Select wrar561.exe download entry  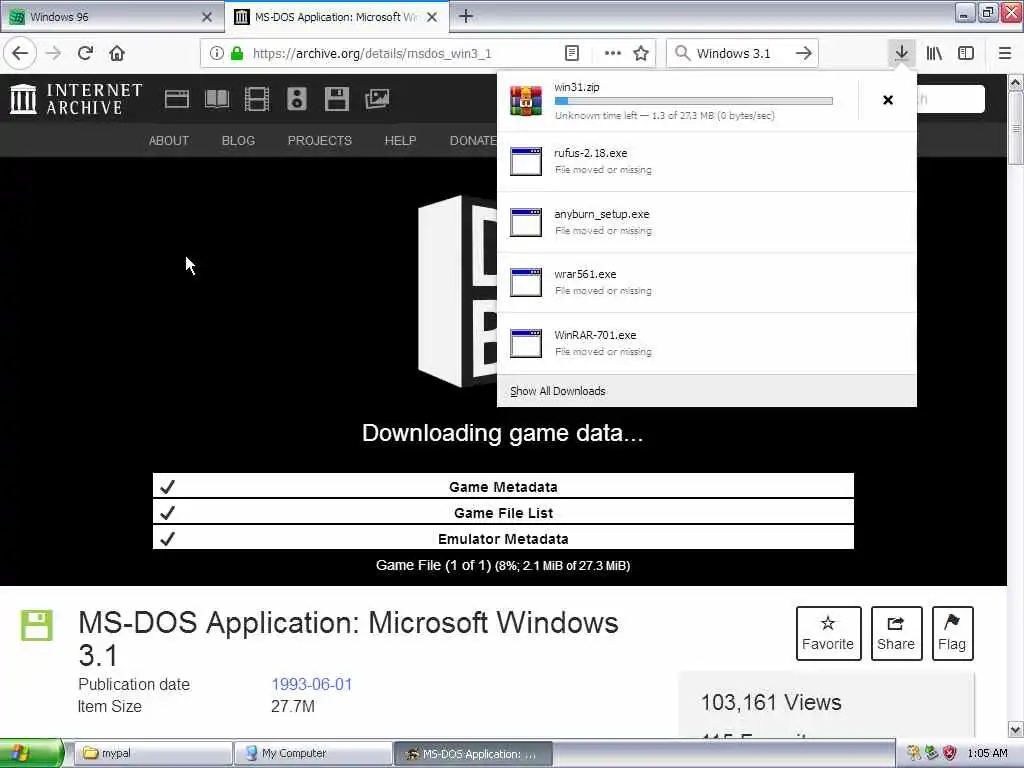[707, 282]
